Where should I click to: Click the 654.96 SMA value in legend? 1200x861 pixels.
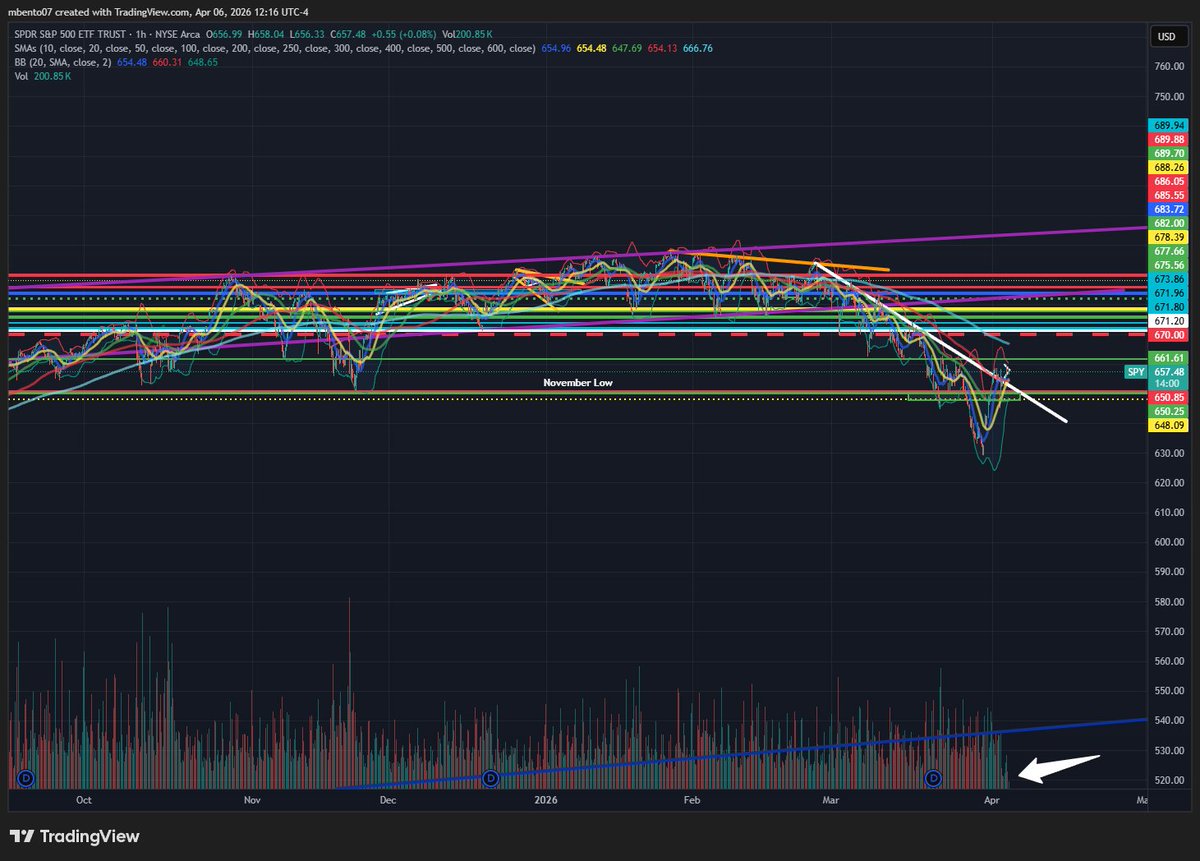558,49
